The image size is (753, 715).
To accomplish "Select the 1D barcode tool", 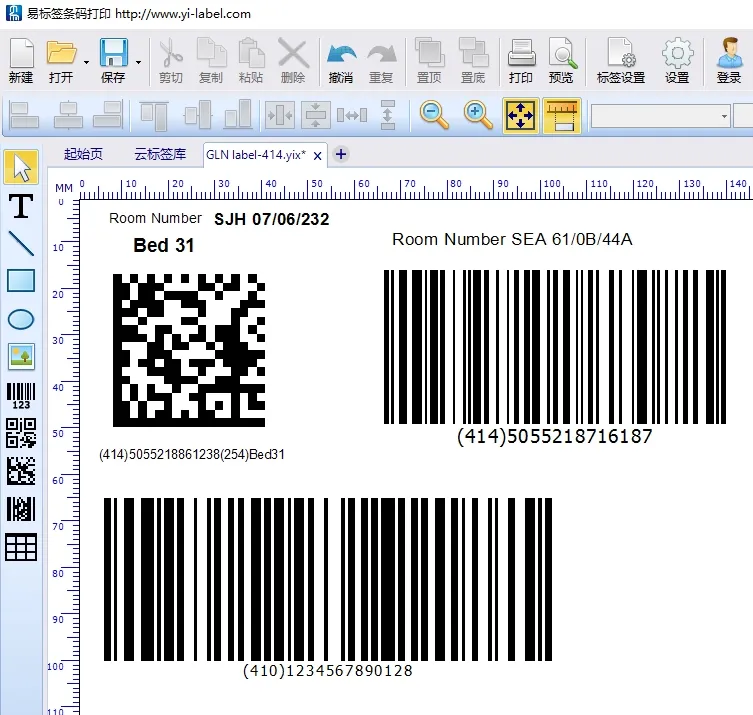I will (21, 395).
